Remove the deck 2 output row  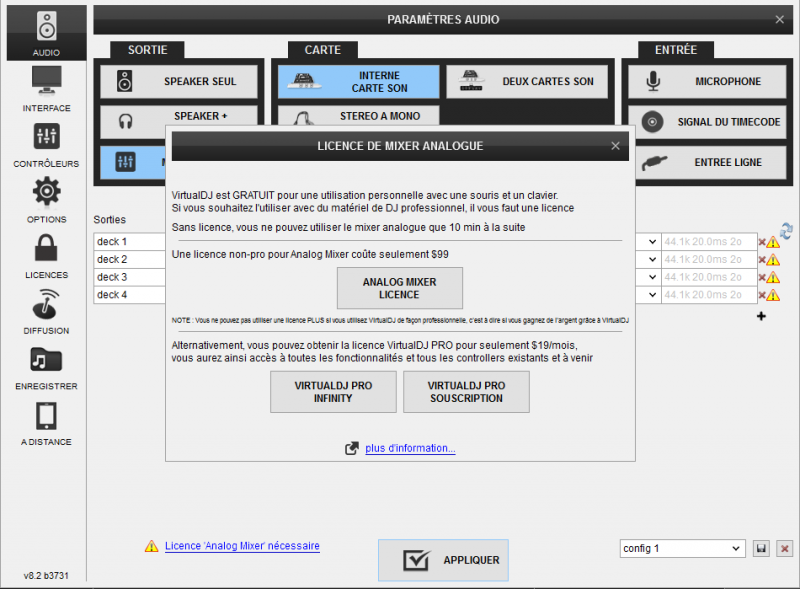762,260
